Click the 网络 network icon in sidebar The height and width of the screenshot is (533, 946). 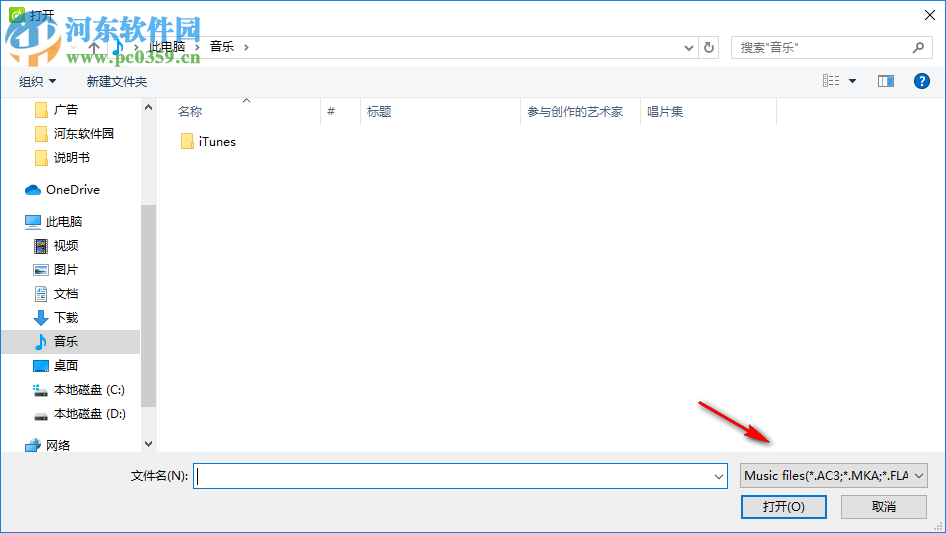pyautogui.click(x=33, y=445)
